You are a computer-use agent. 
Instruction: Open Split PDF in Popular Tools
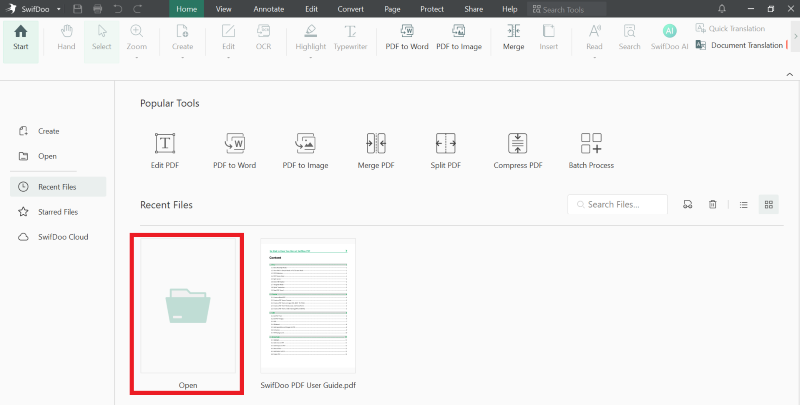click(x=445, y=151)
